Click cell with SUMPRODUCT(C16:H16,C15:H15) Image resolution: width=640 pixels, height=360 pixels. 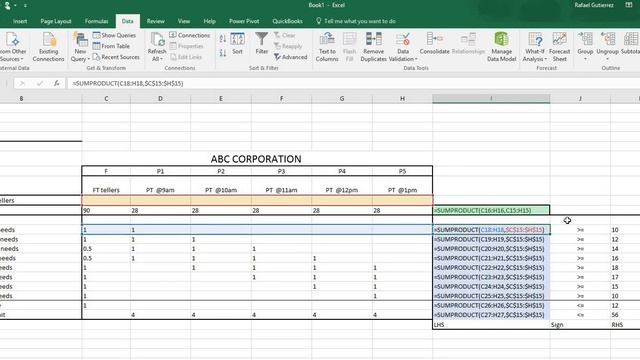[491, 211]
